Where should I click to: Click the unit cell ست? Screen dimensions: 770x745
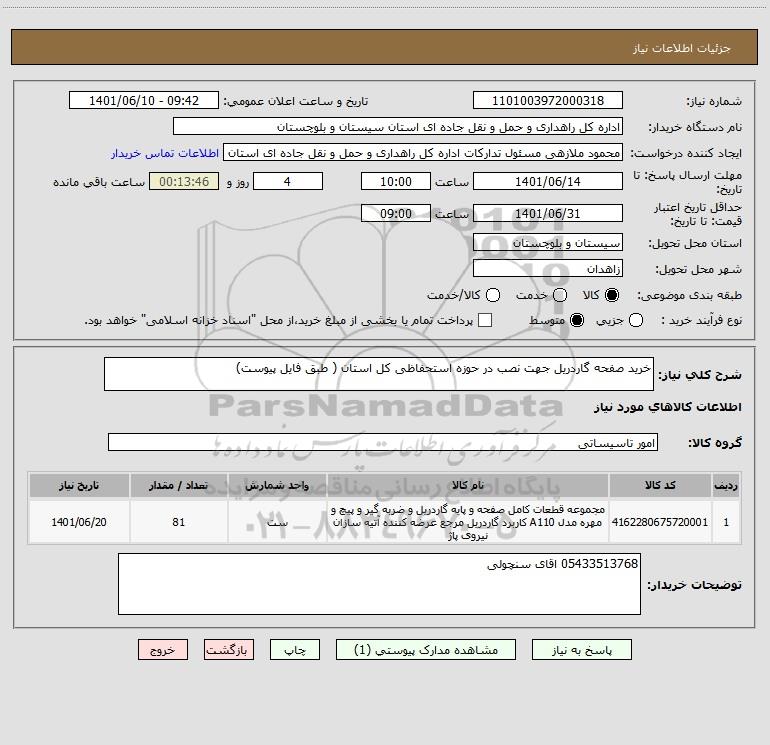coord(277,522)
